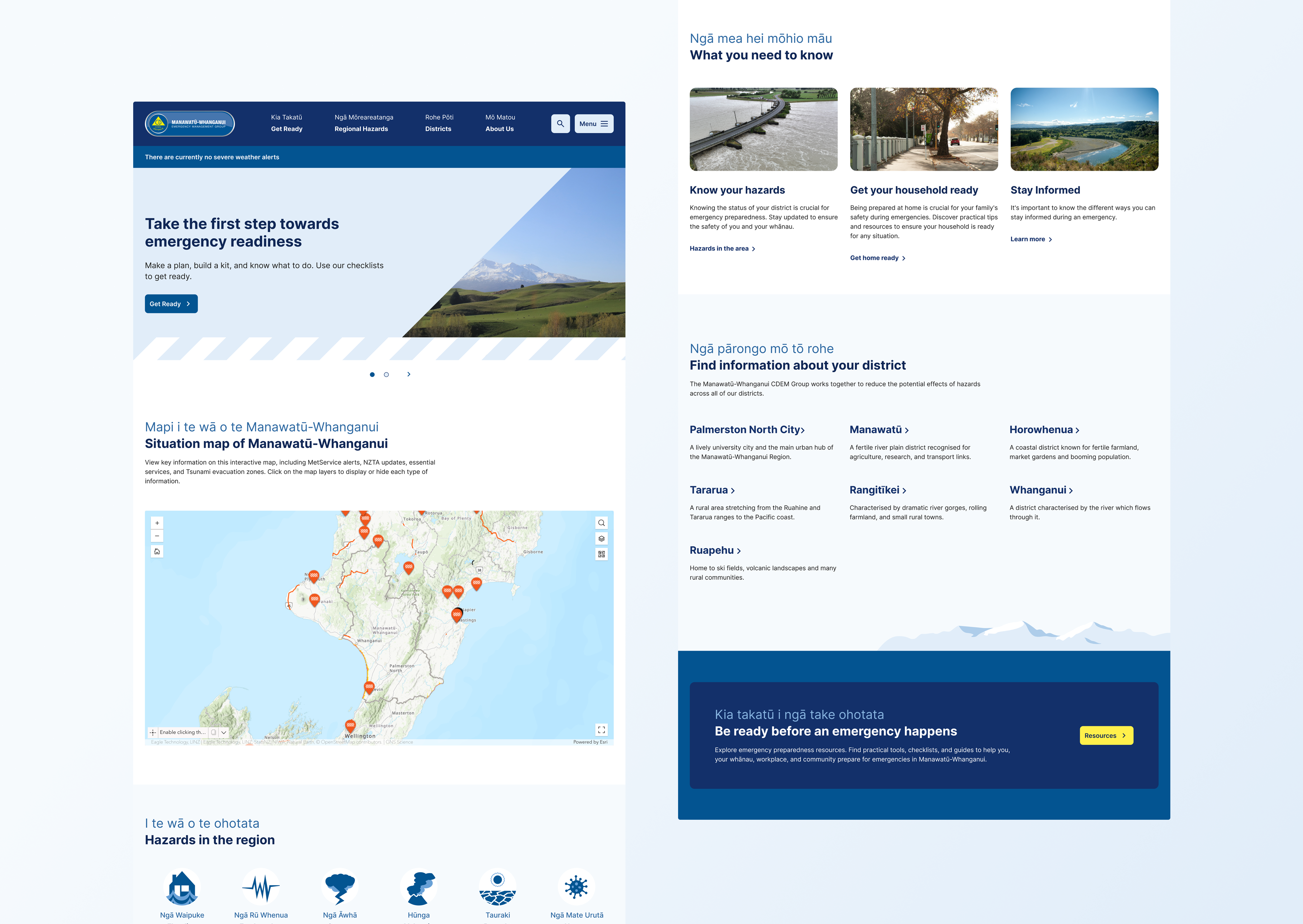Open the map search tool

click(x=601, y=523)
